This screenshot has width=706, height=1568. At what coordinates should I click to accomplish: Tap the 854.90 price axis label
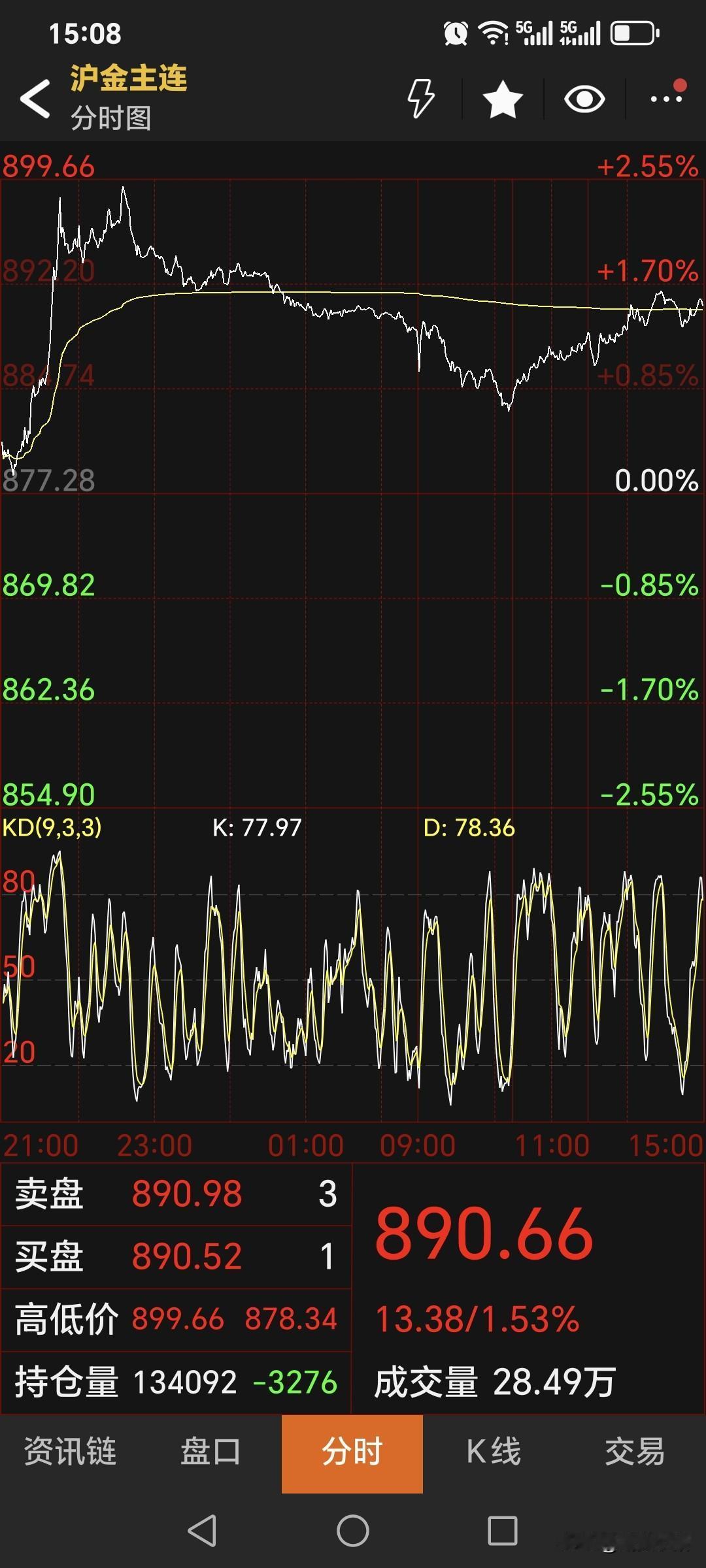click(48, 794)
